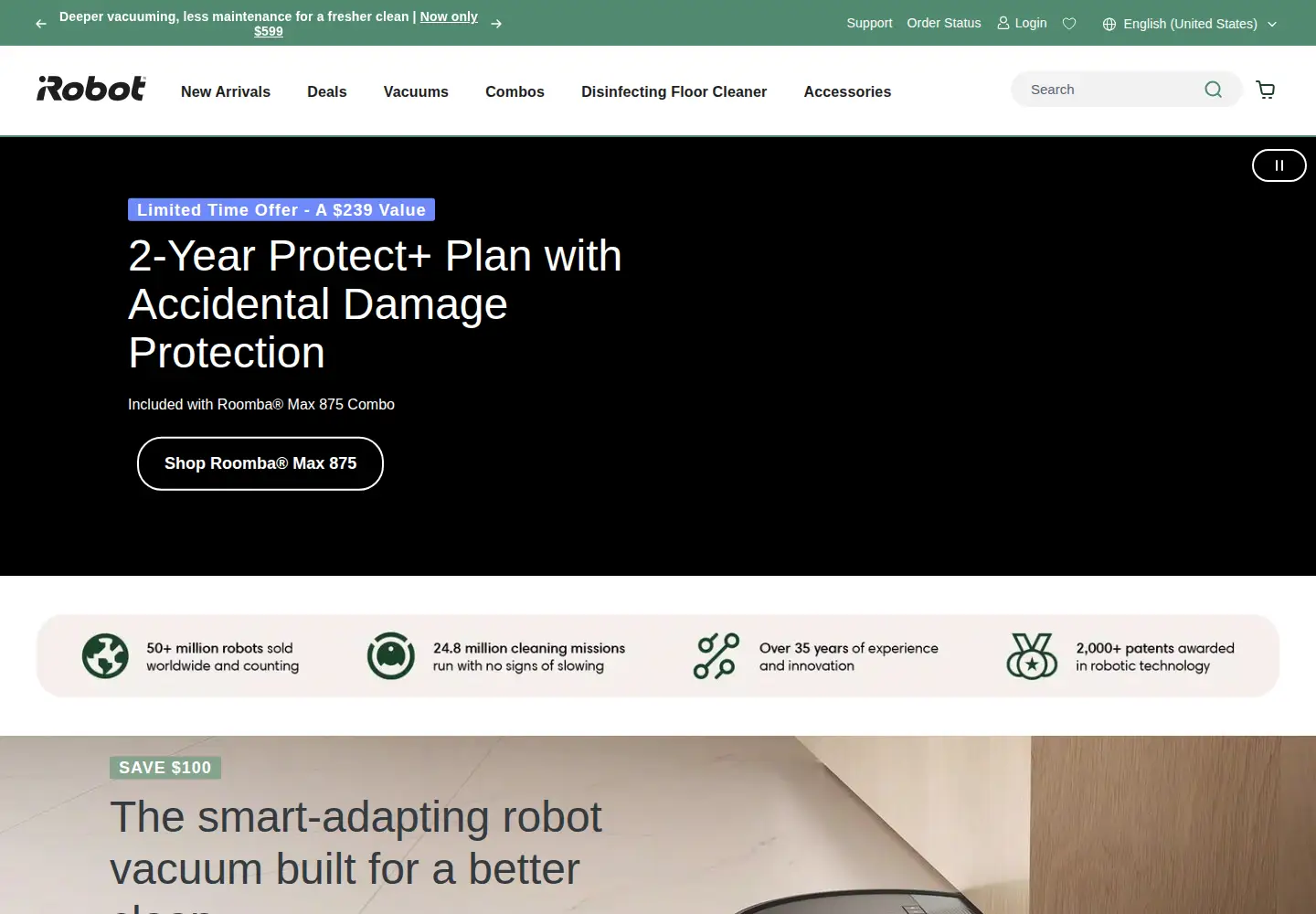Check Order Status link
This screenshot has height=914, width=1316.
[944, 23]
